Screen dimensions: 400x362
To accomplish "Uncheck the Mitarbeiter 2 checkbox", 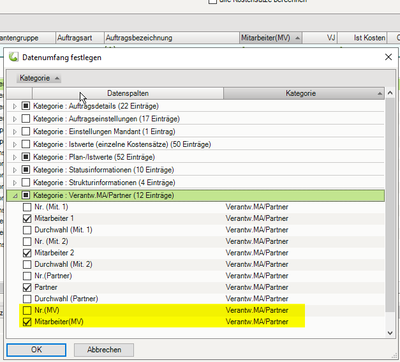I will point(27,253).
